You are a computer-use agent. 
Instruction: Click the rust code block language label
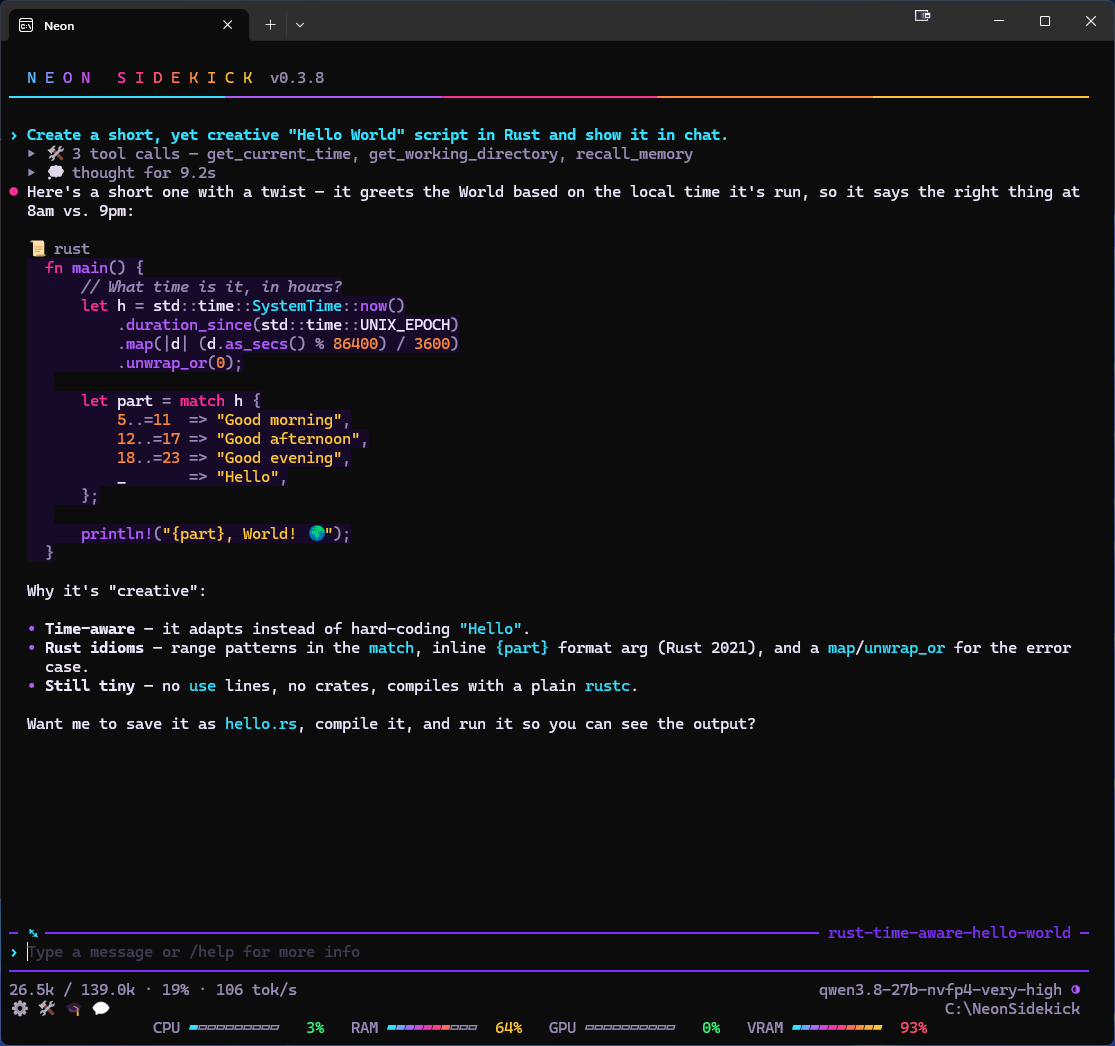(x=72, y=248)
